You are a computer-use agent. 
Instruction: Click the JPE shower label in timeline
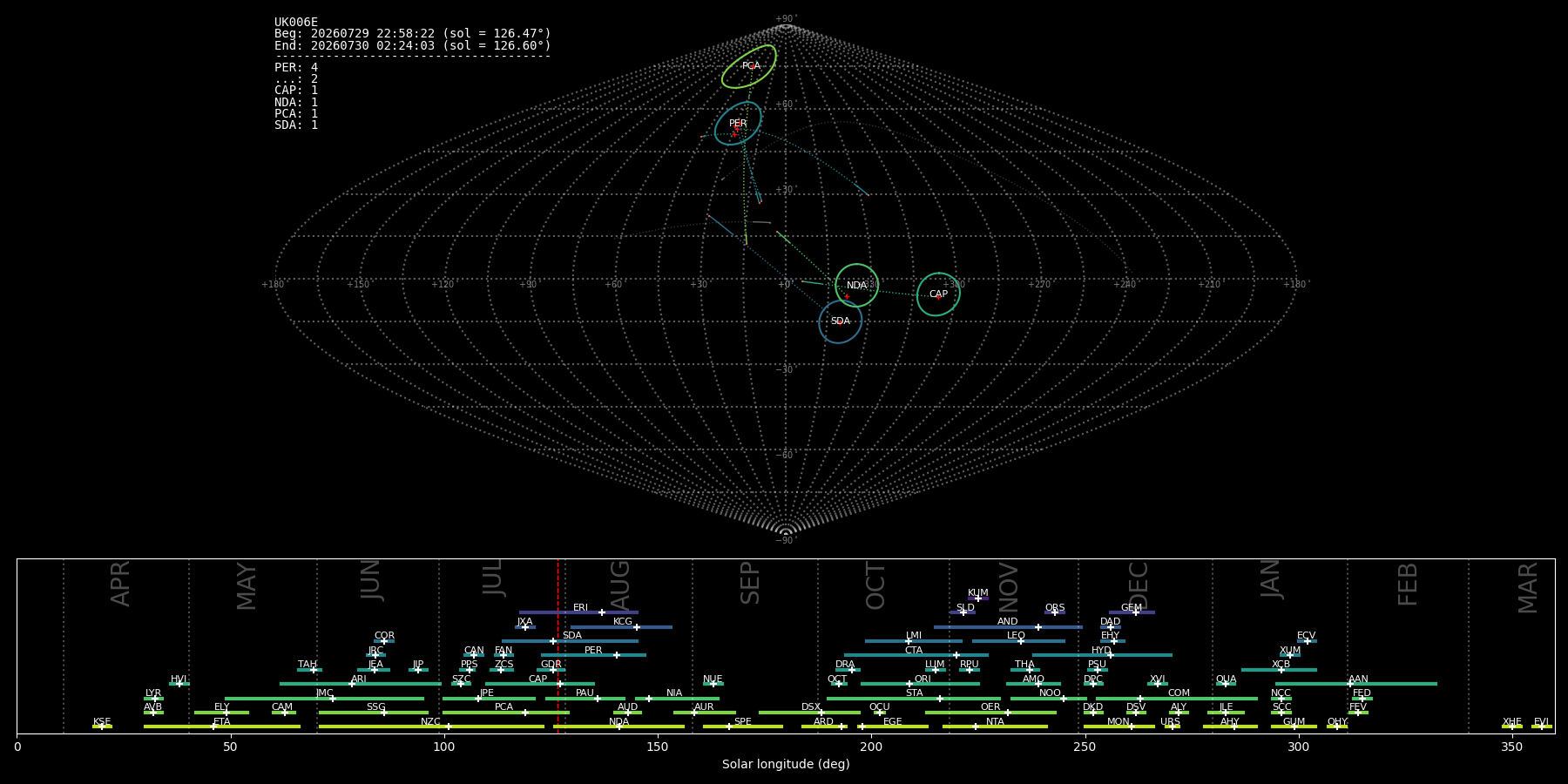486,693
